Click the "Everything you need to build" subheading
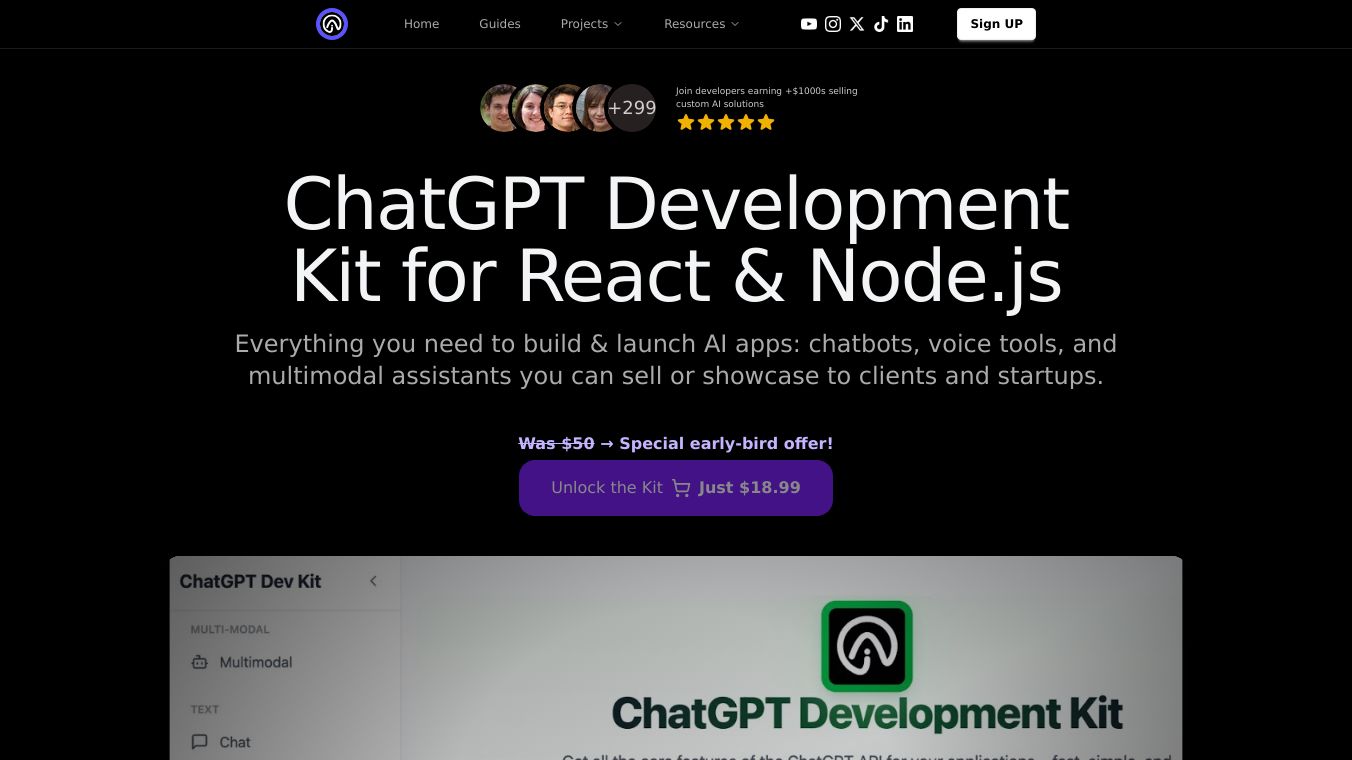The image size is (1352, 760). point(676,360)
